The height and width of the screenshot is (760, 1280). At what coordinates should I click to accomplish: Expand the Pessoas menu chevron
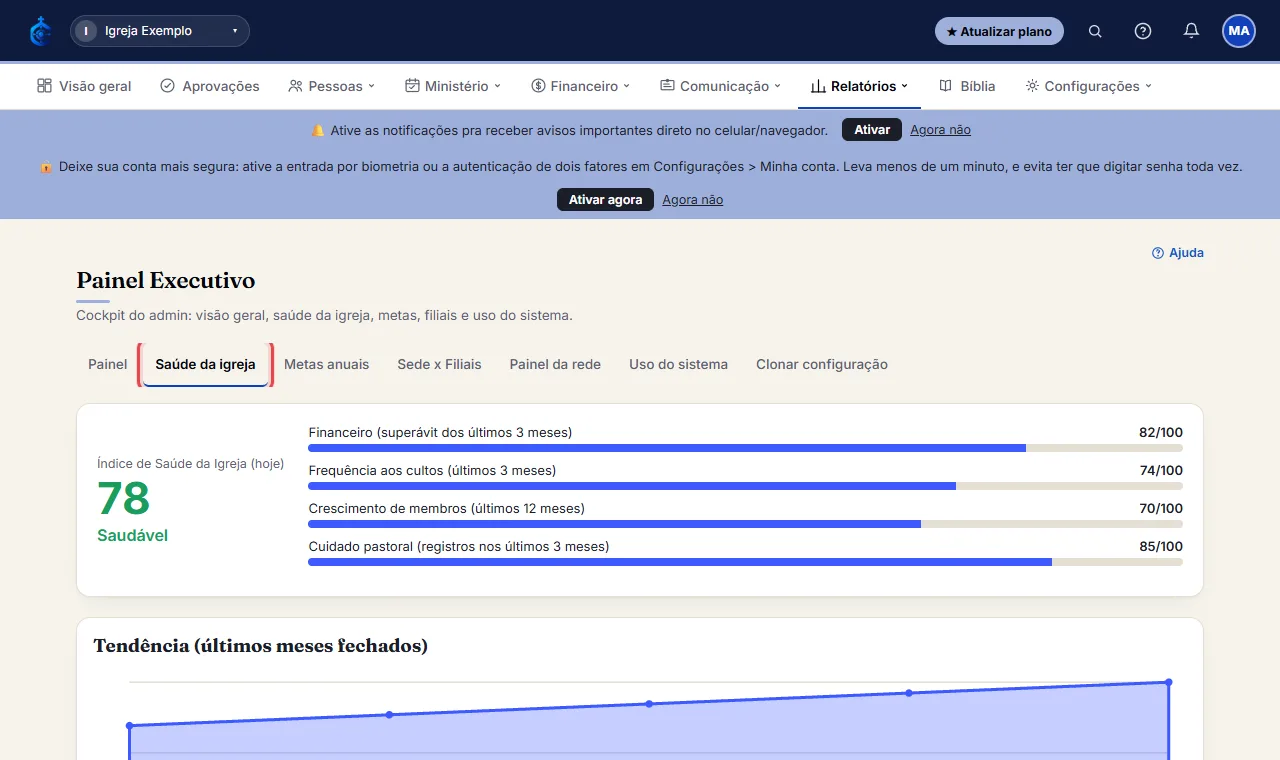[x=371, y=86]
